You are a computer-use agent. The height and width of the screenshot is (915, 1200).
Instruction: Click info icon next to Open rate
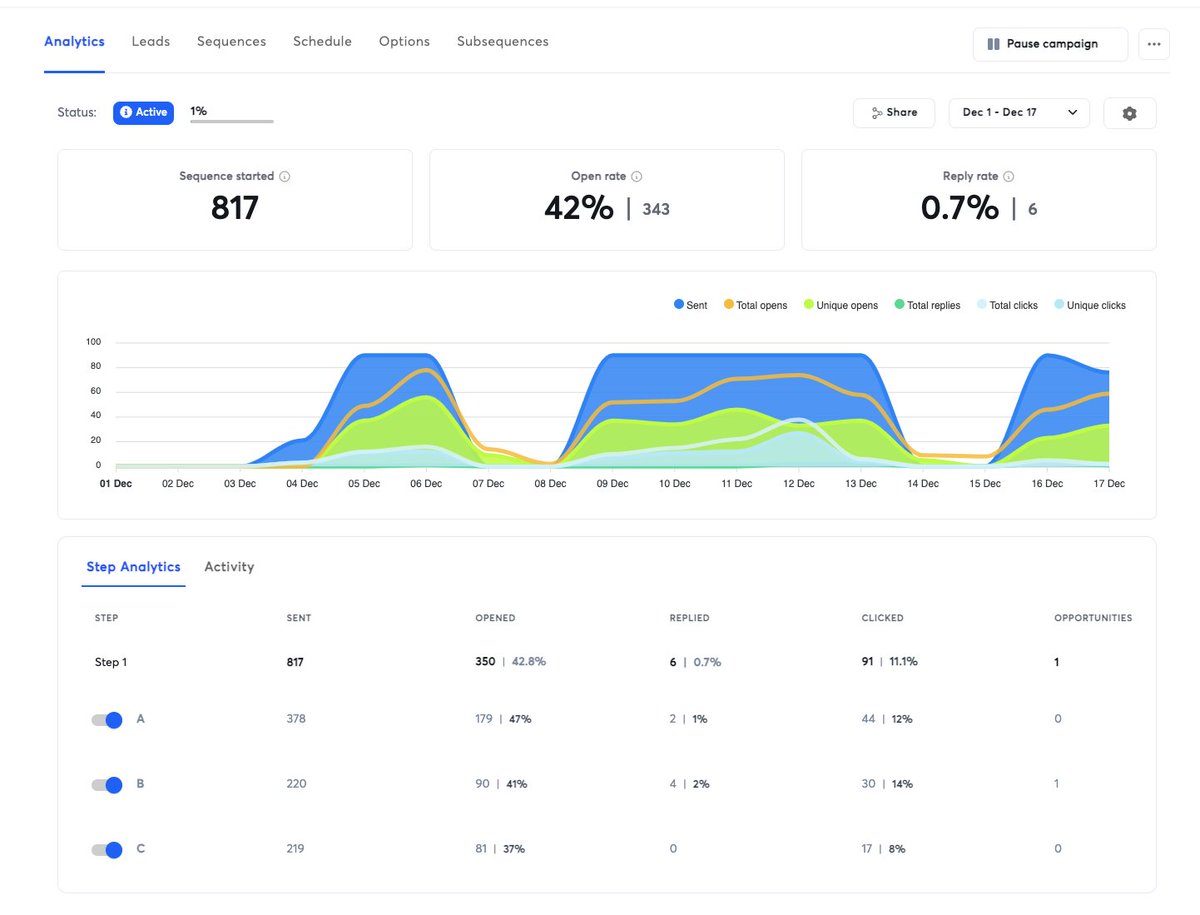637,177
